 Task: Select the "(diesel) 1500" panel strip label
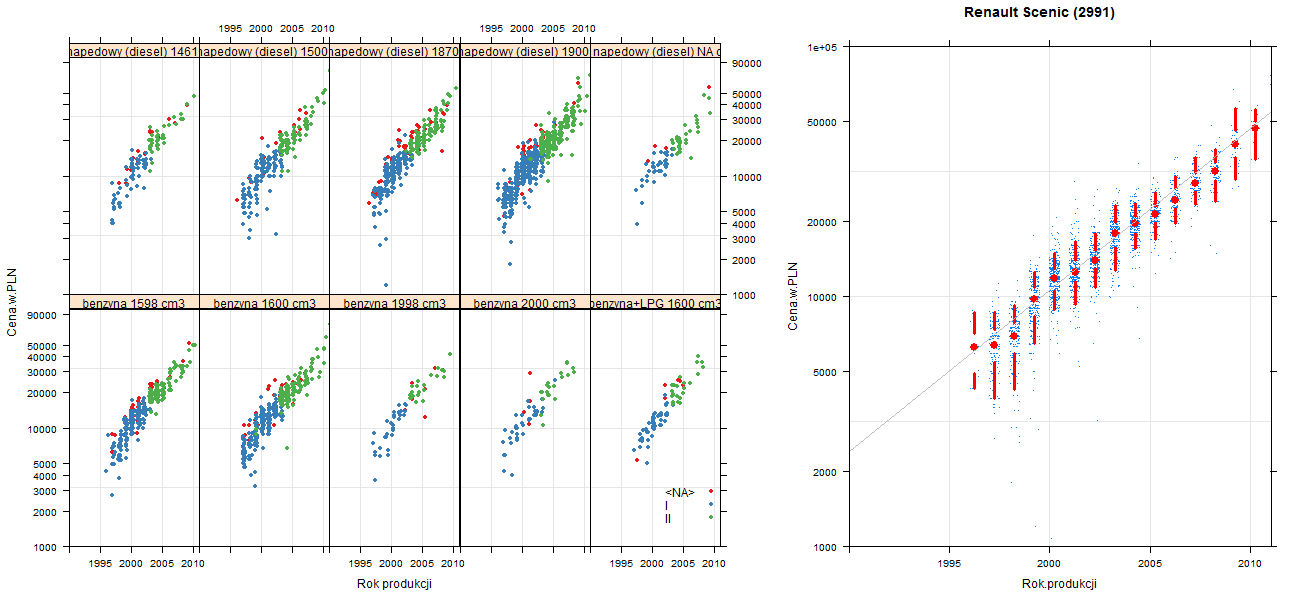click(x=264, y=52)
